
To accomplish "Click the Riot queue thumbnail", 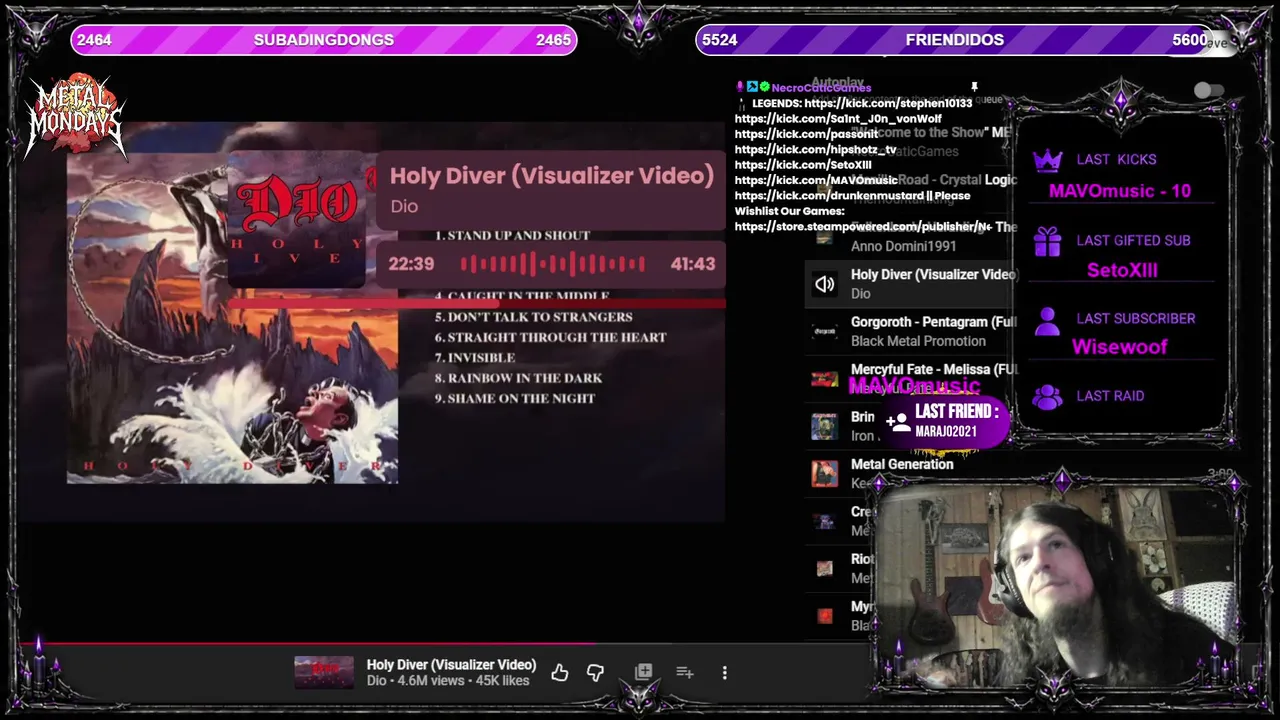I will 824,568.
